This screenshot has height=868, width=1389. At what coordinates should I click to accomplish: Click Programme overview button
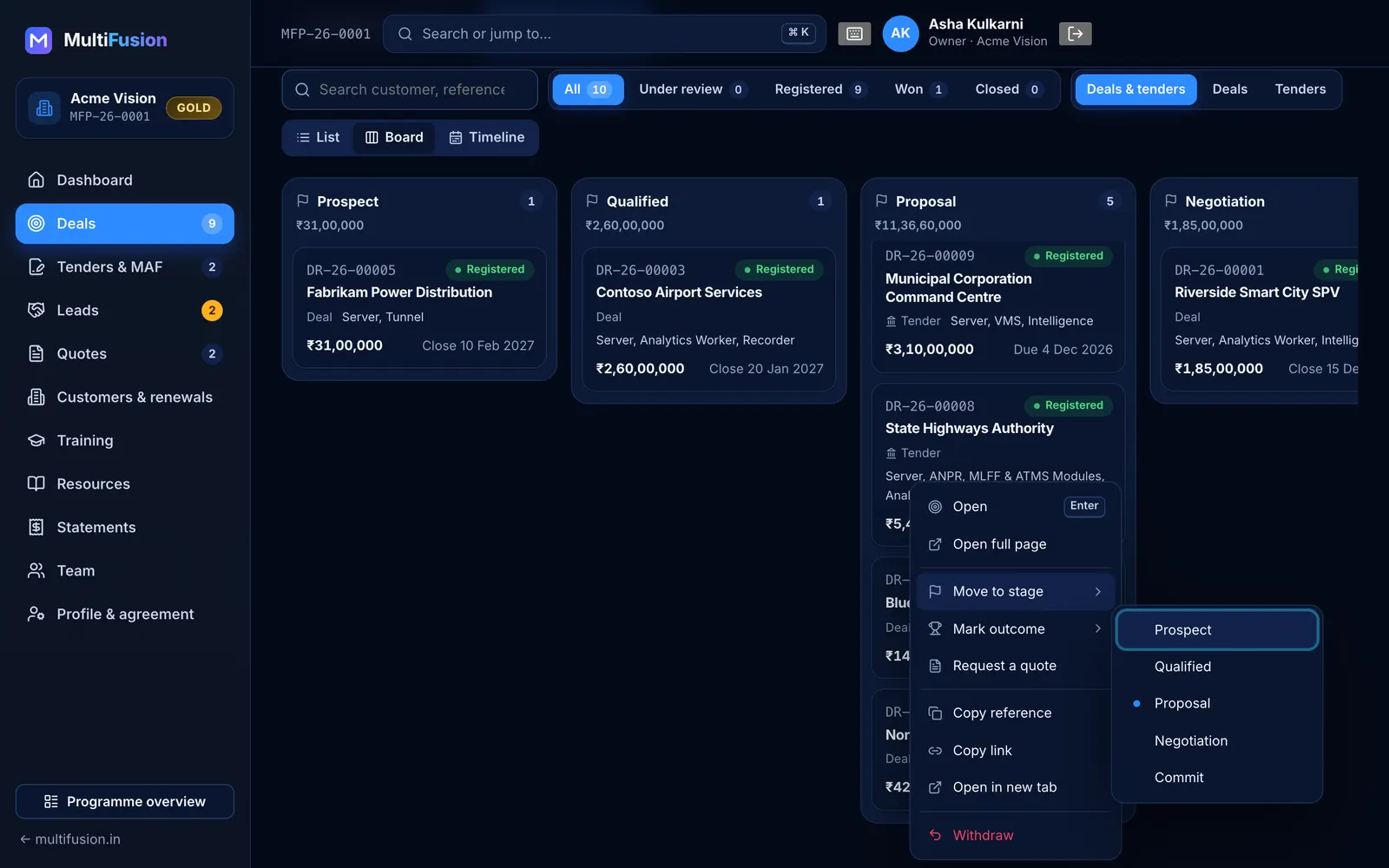point(125,801)
